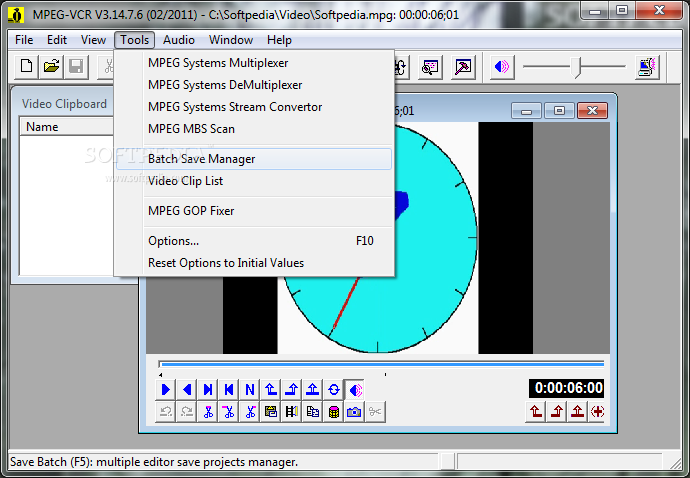Click the grayed-out scissors icon
The height and width of the screenshot is (478, 690).
375,412
